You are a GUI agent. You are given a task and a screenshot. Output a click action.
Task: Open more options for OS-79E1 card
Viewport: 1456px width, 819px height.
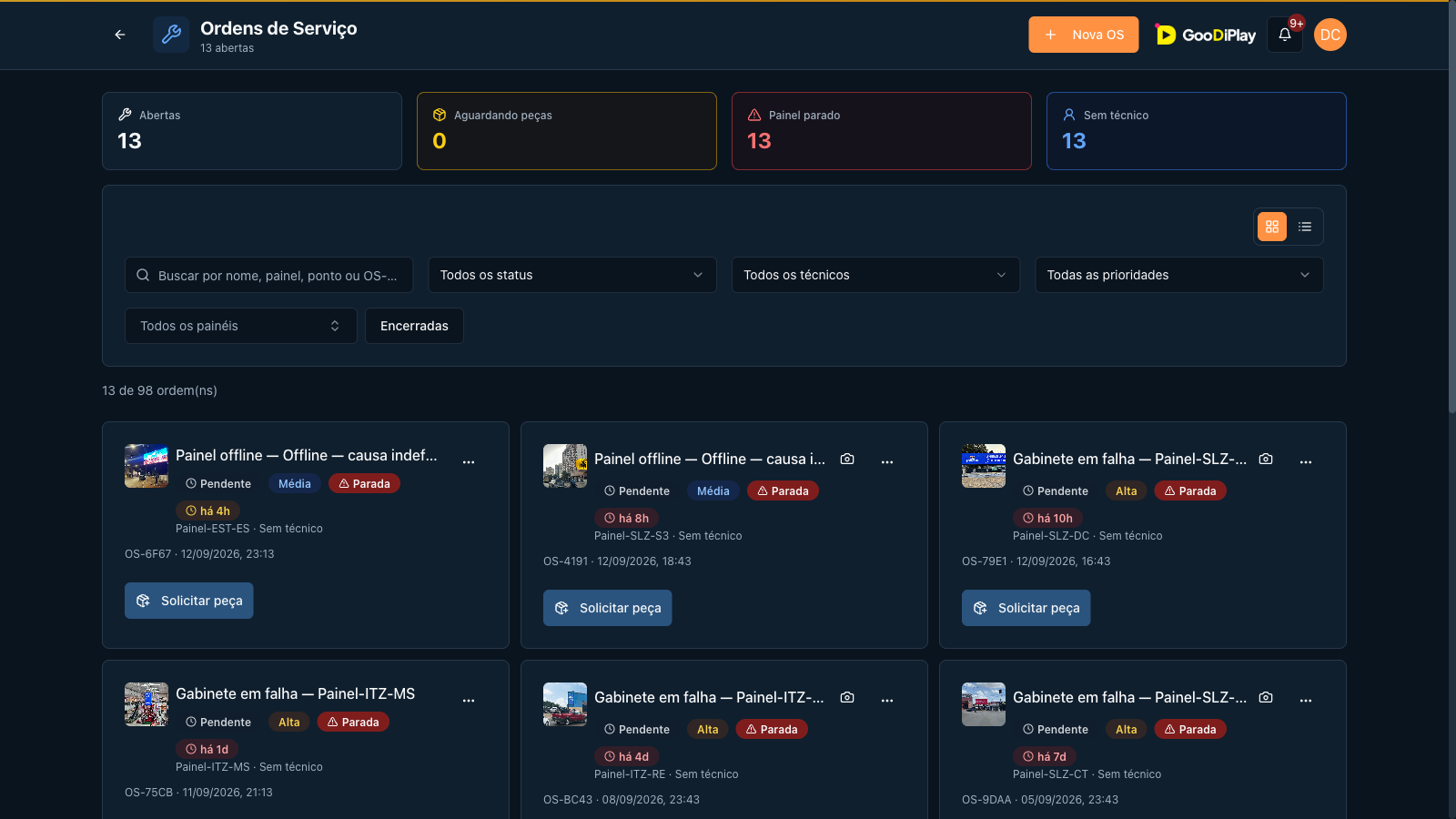[x=1306, y=462]
